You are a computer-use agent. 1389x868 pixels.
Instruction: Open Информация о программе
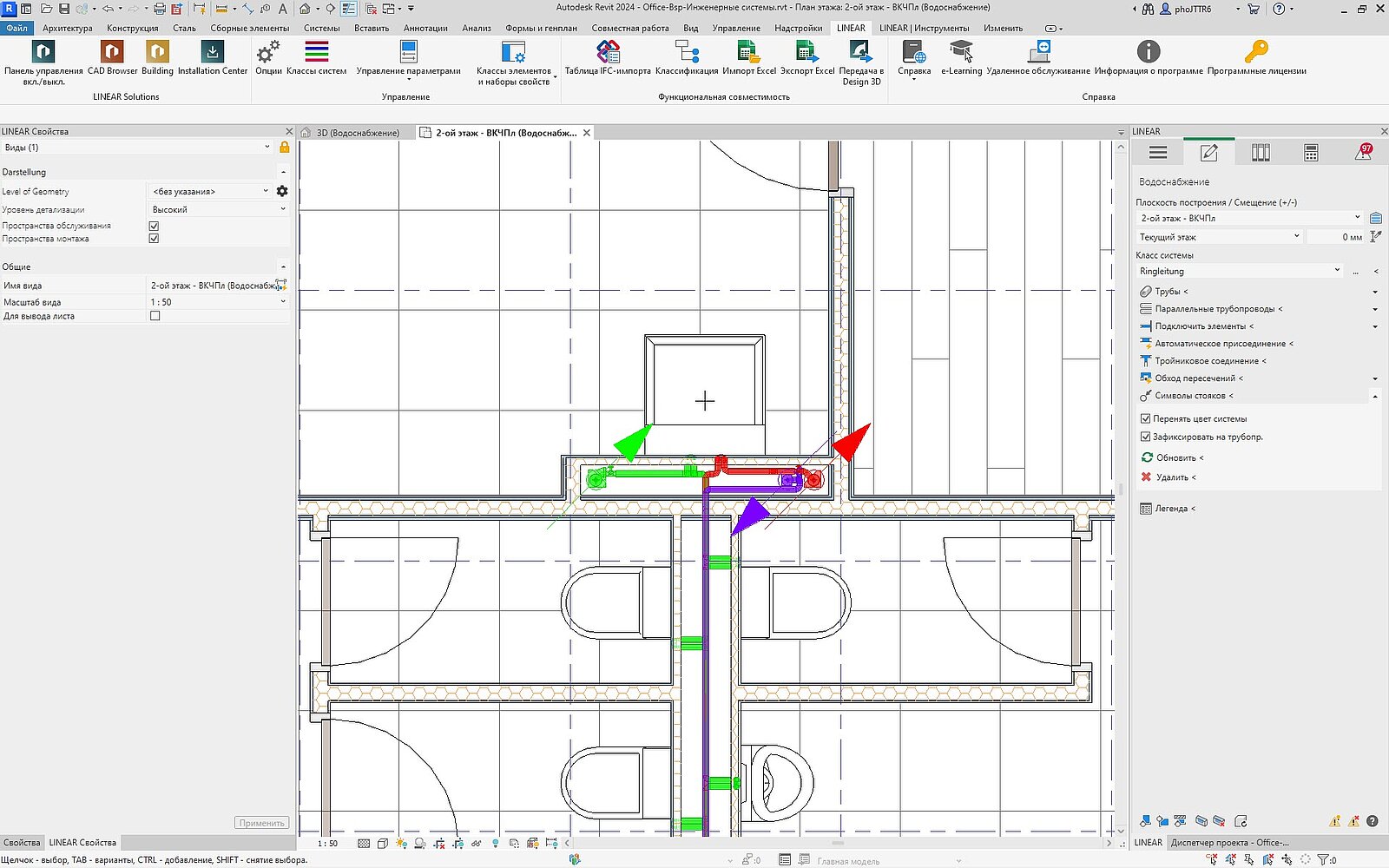(1148, 53)
